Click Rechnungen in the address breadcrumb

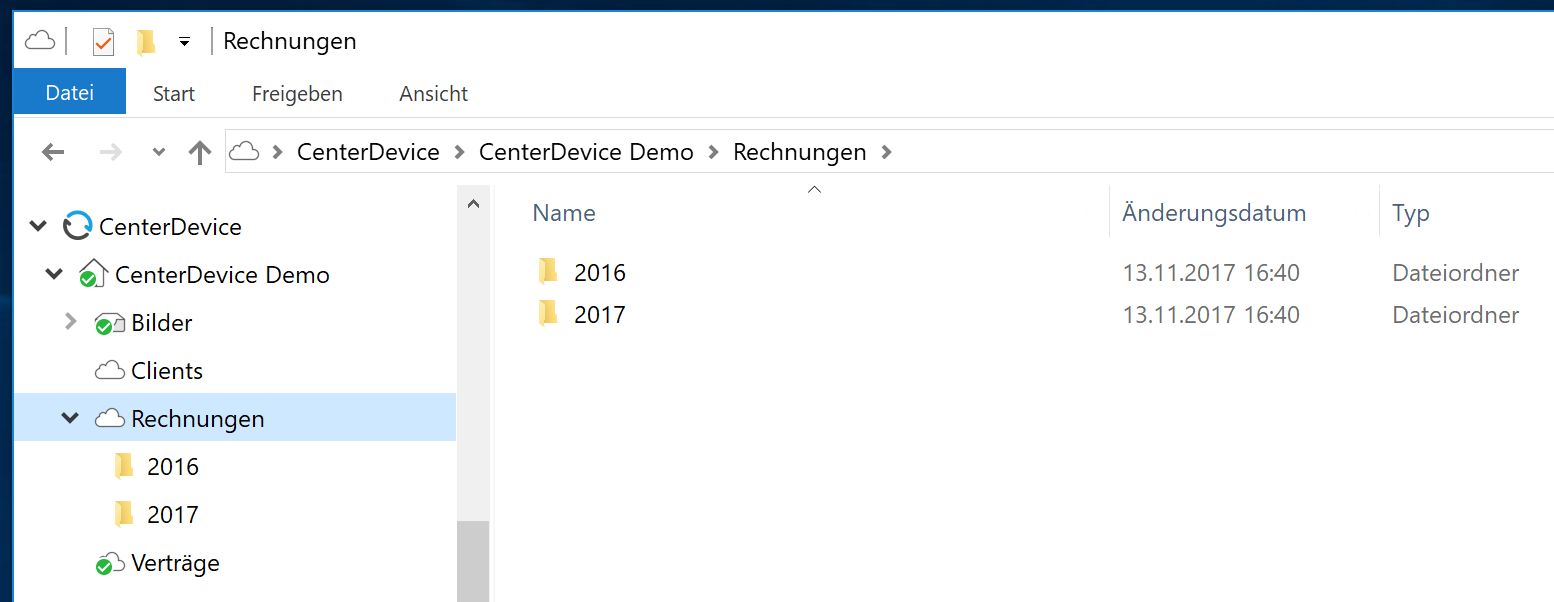coord(800,152)
